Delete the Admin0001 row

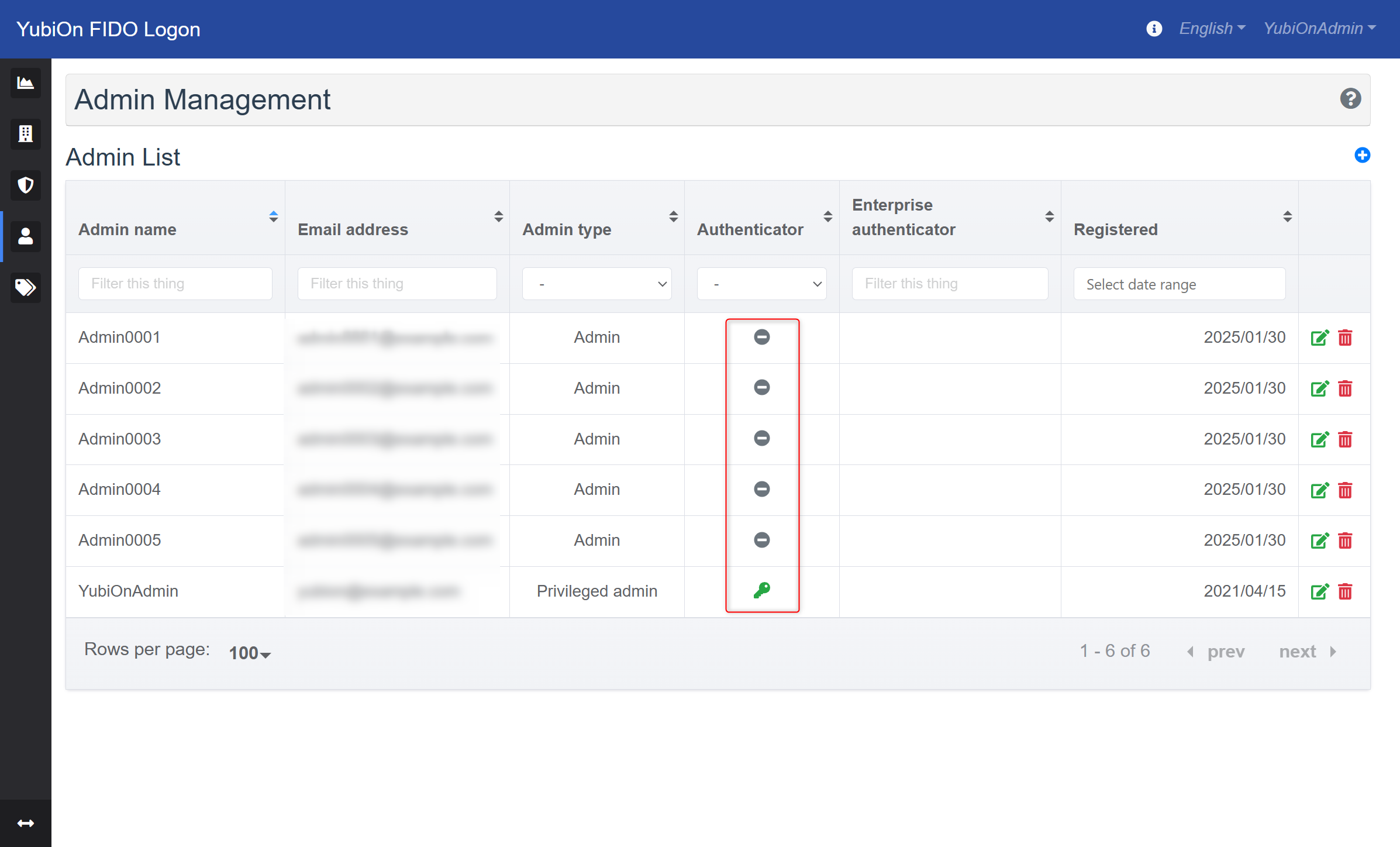(x=1345, y=338)
